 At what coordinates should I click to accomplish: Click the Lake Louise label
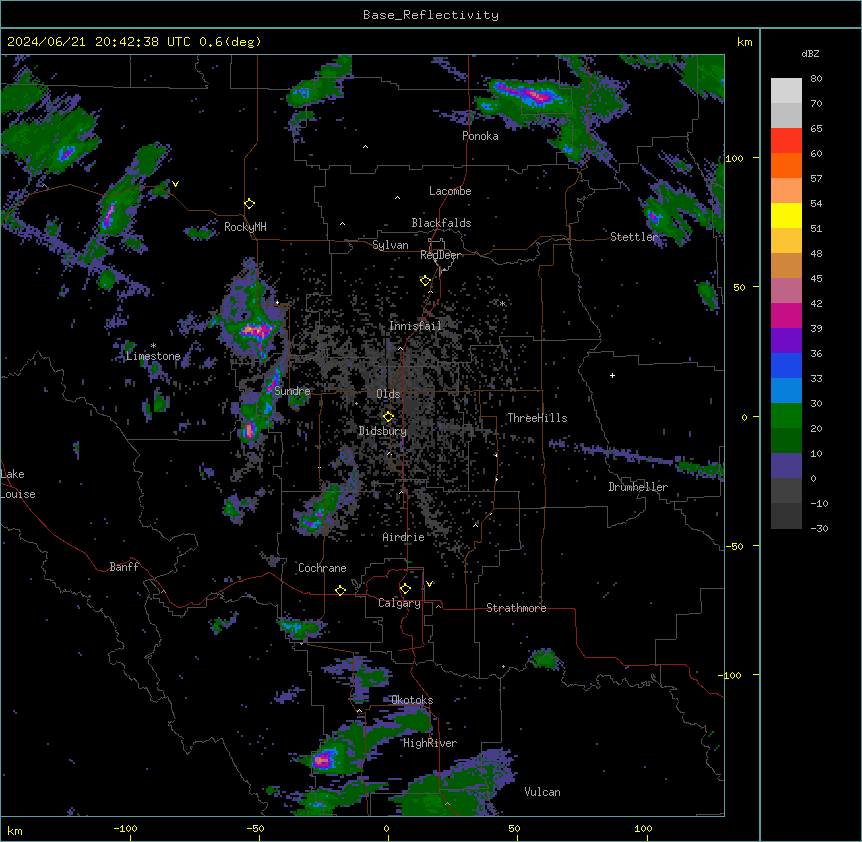coord(18,484)
